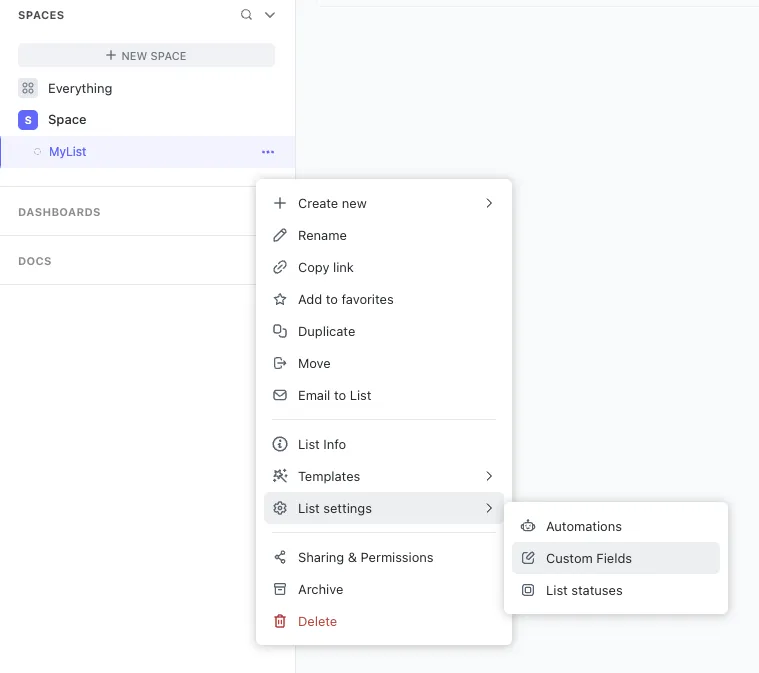Click the Archive box icon
This screenshot has height=673, width=759.
[280, 589]
